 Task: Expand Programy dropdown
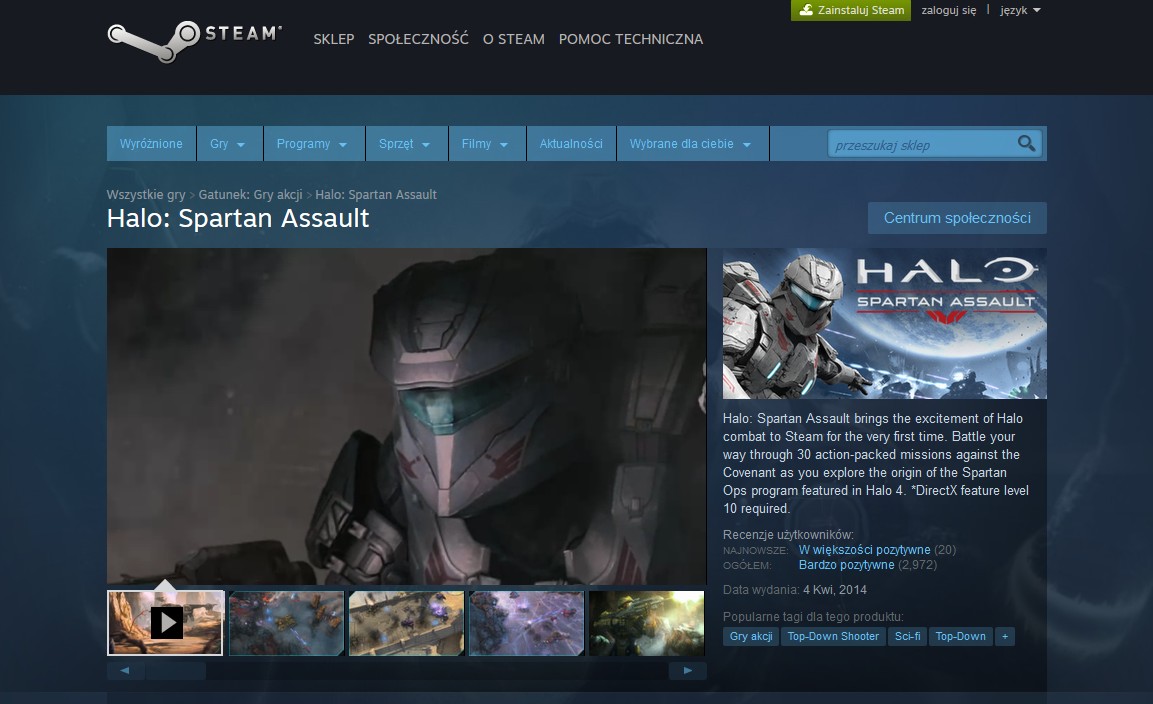tap(314, 143)
